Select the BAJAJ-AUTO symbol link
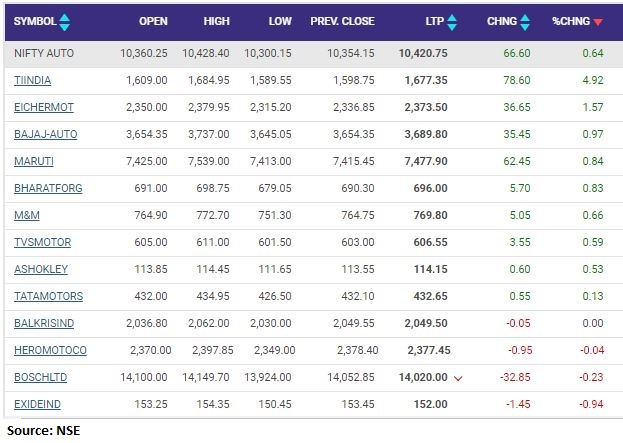 pos(46,133)
